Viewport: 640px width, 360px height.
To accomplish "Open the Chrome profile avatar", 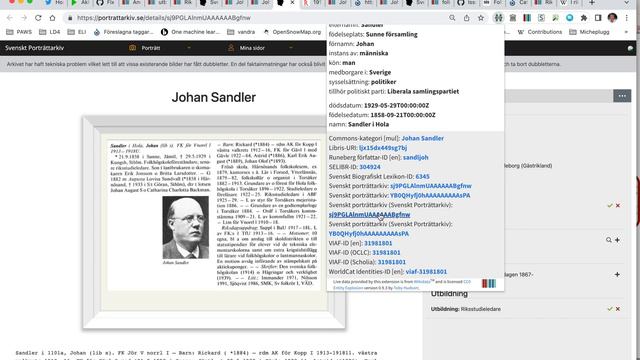I will (x=612, y=18).
